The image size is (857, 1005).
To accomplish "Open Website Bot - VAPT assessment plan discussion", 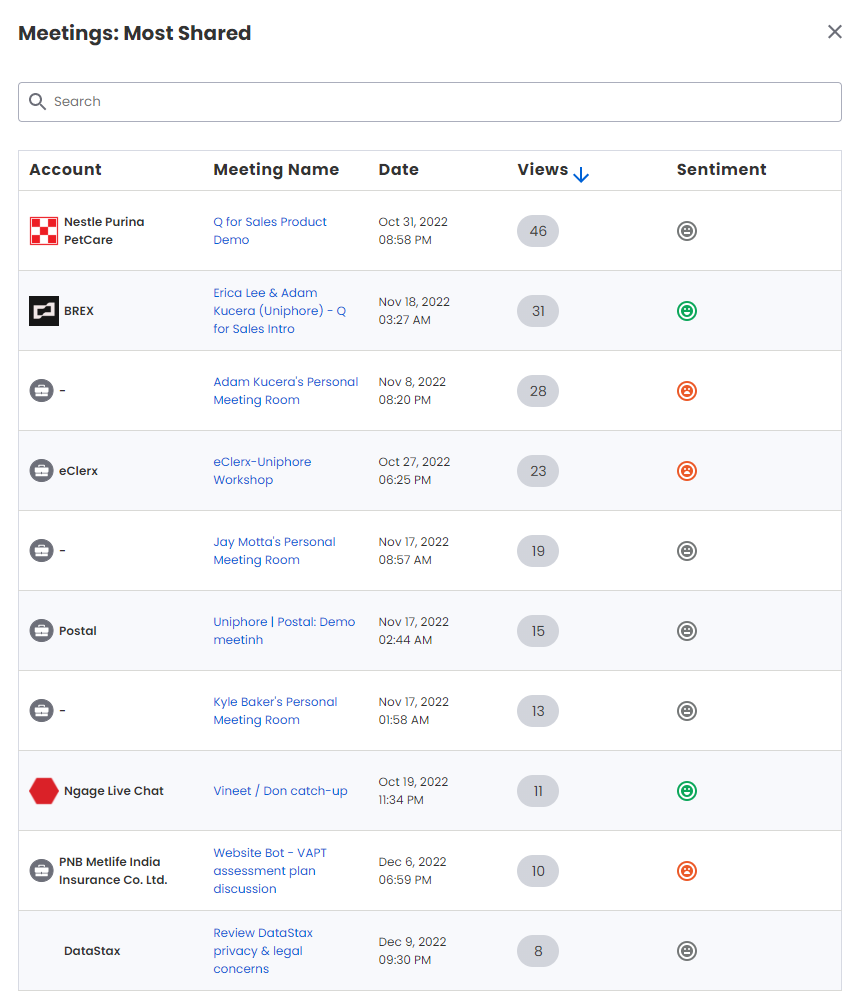I will (x=270, y=871).
